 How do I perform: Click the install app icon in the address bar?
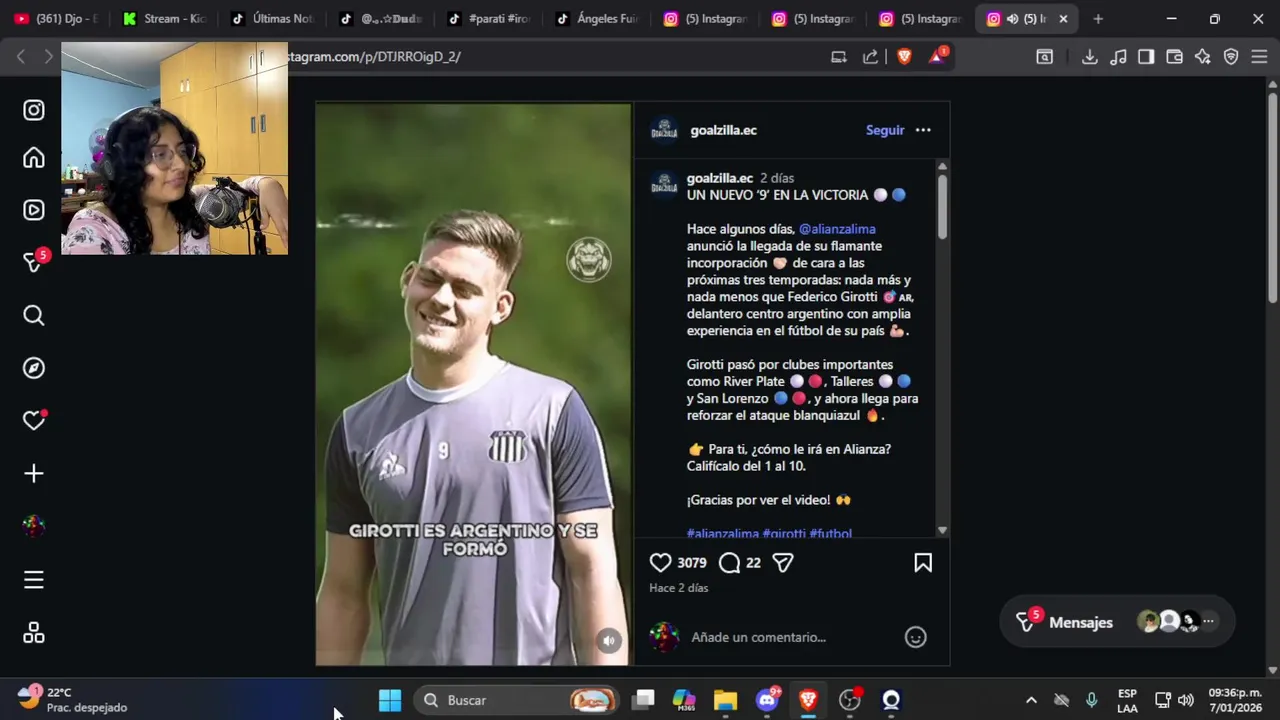click(839, 57)
